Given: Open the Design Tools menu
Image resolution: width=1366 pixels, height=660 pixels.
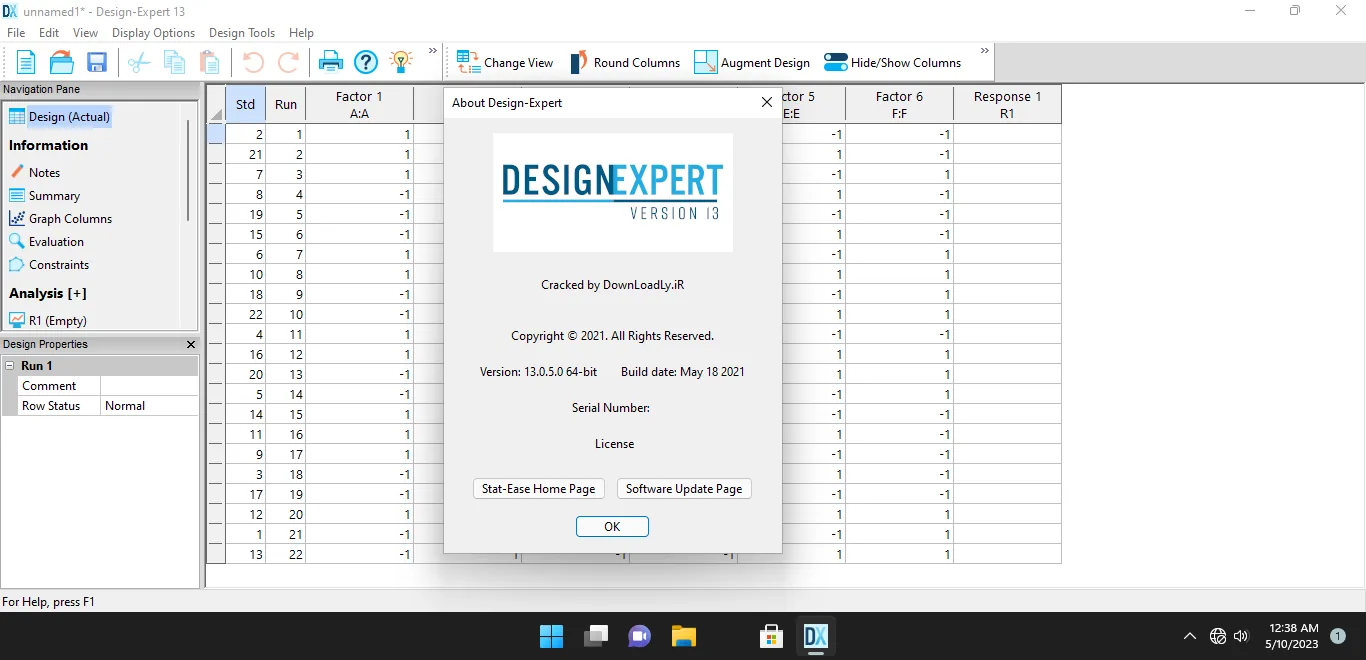Looking at the screenshot, I should point(242,33).
